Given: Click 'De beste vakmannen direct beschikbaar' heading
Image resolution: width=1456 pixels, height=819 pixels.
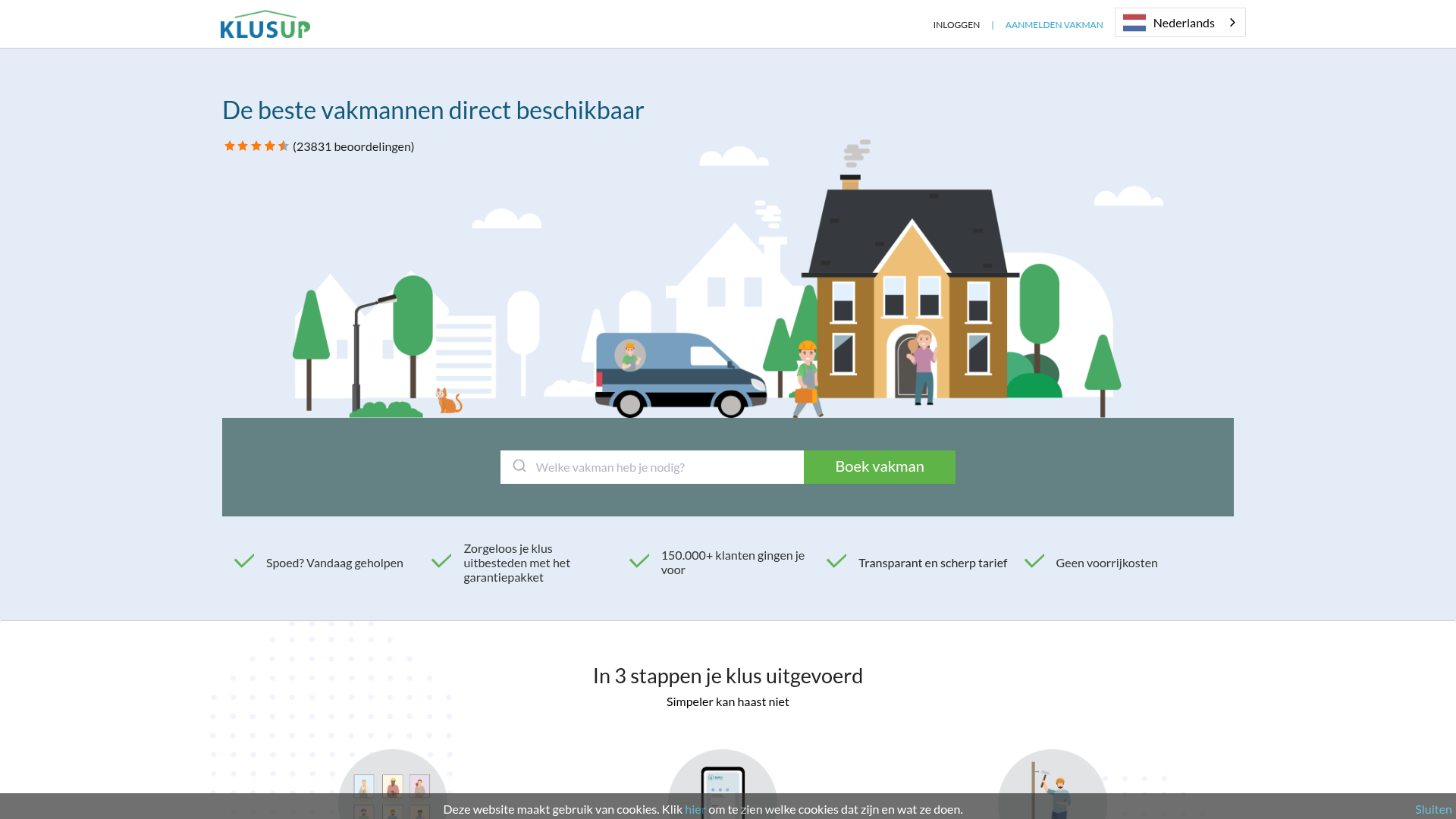Looking at the screenshot, I should (433, 110).
